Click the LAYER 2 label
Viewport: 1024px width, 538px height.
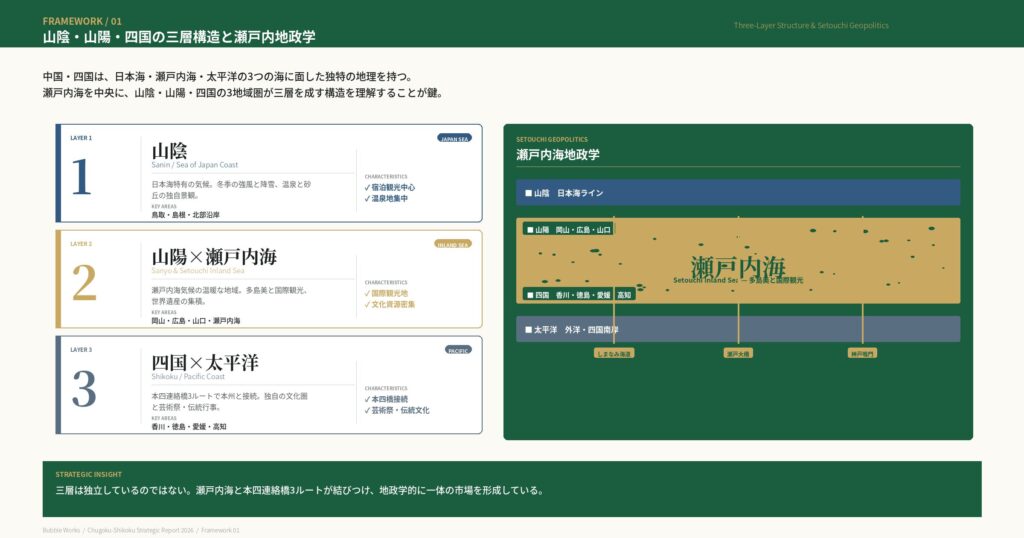point(81,244)
